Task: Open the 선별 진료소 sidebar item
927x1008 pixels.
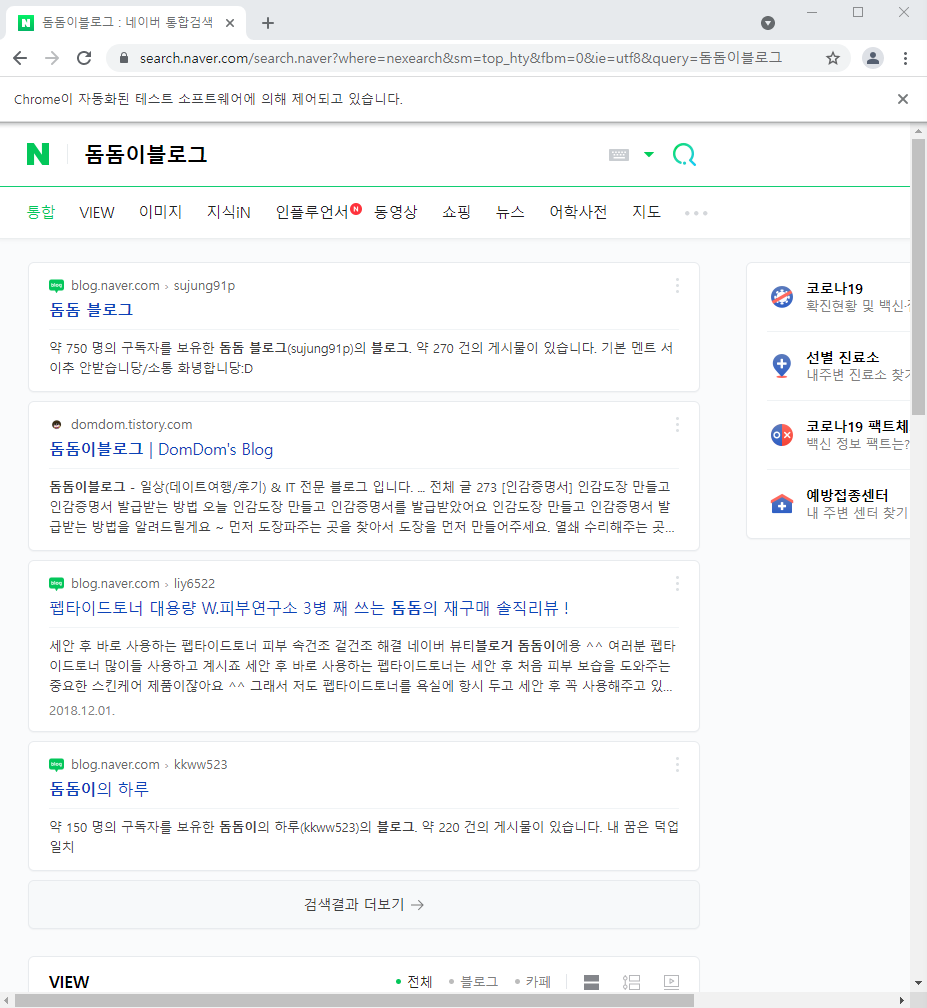Action: 839,365
